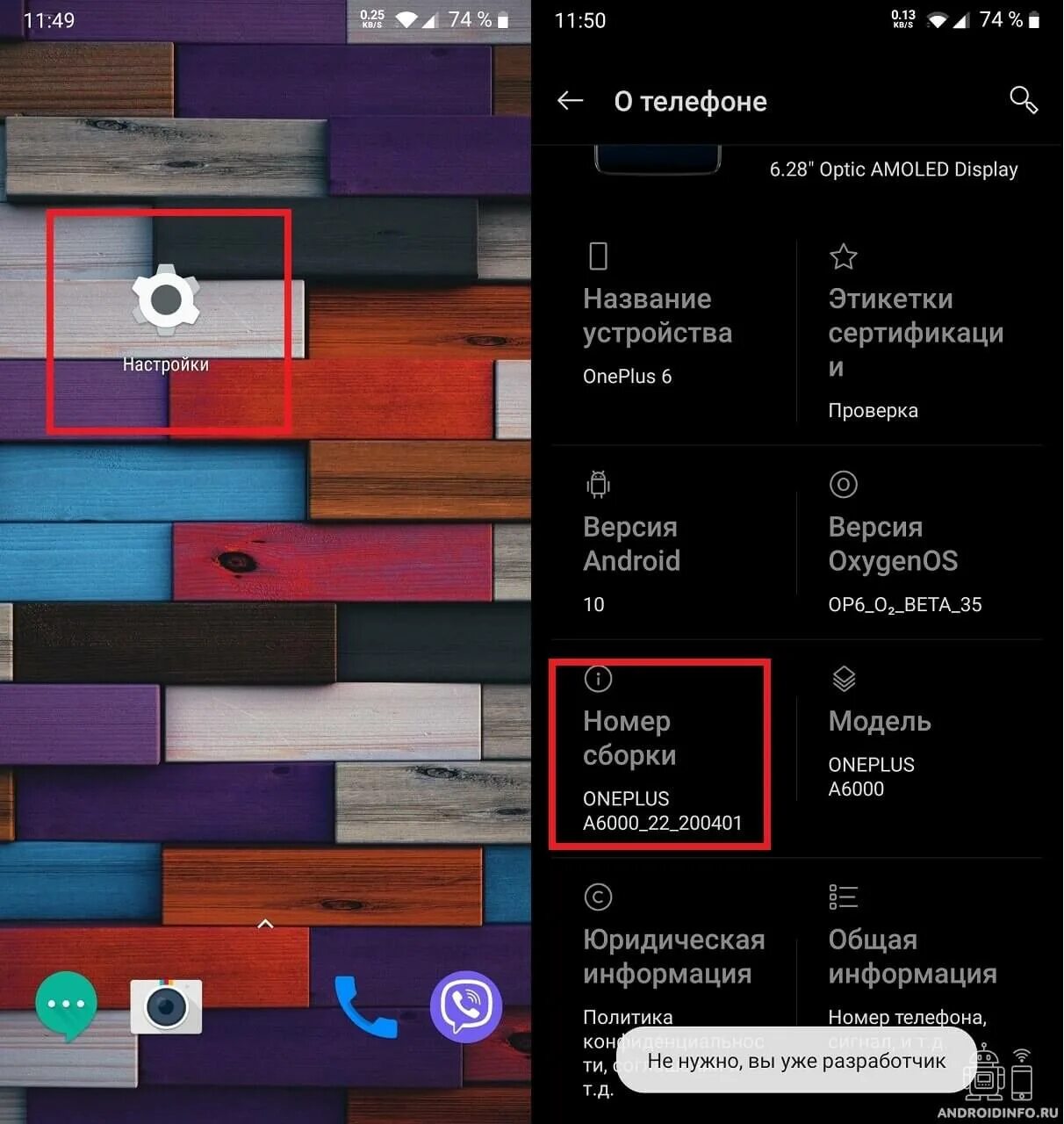The height and width of the screenshot is (1124, 1064).
Task: Tap the layers icon above Модель
Action: (843, 678)
